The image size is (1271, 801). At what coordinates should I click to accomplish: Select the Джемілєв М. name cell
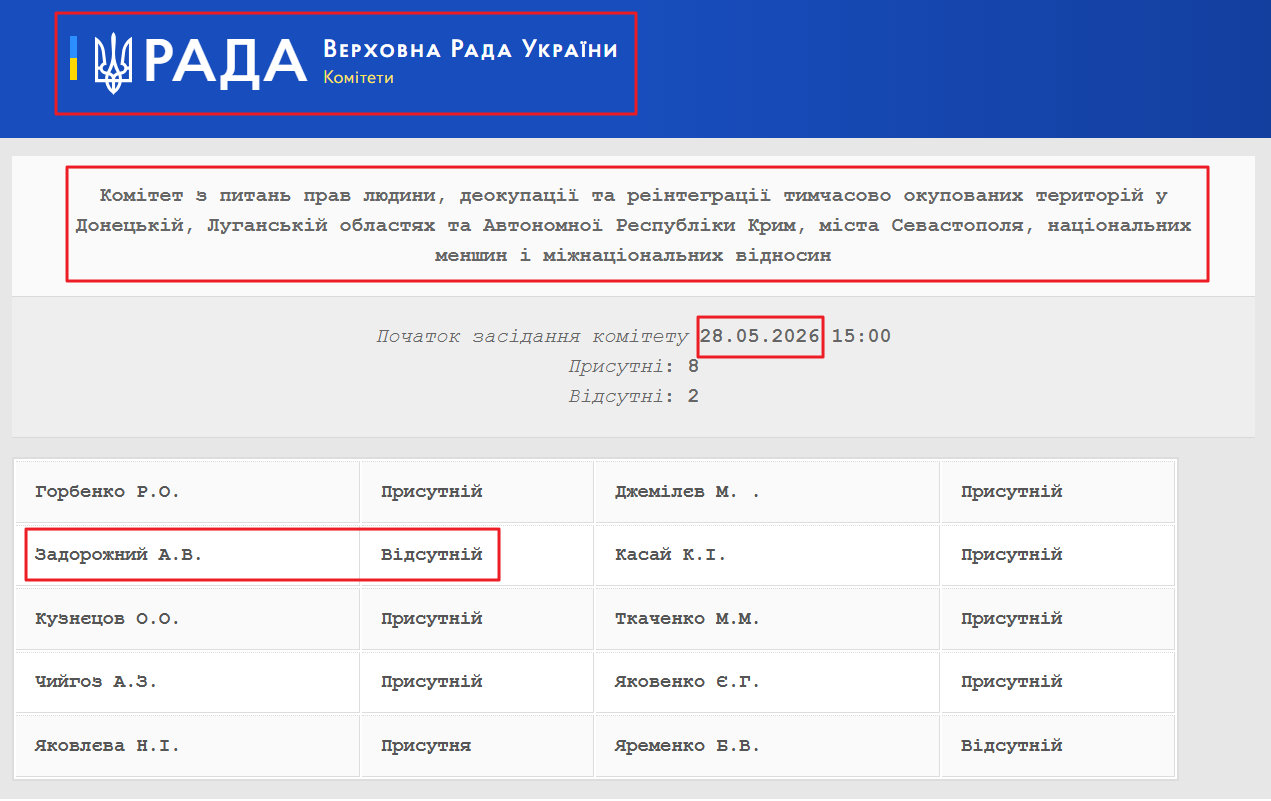coord(767,491)
